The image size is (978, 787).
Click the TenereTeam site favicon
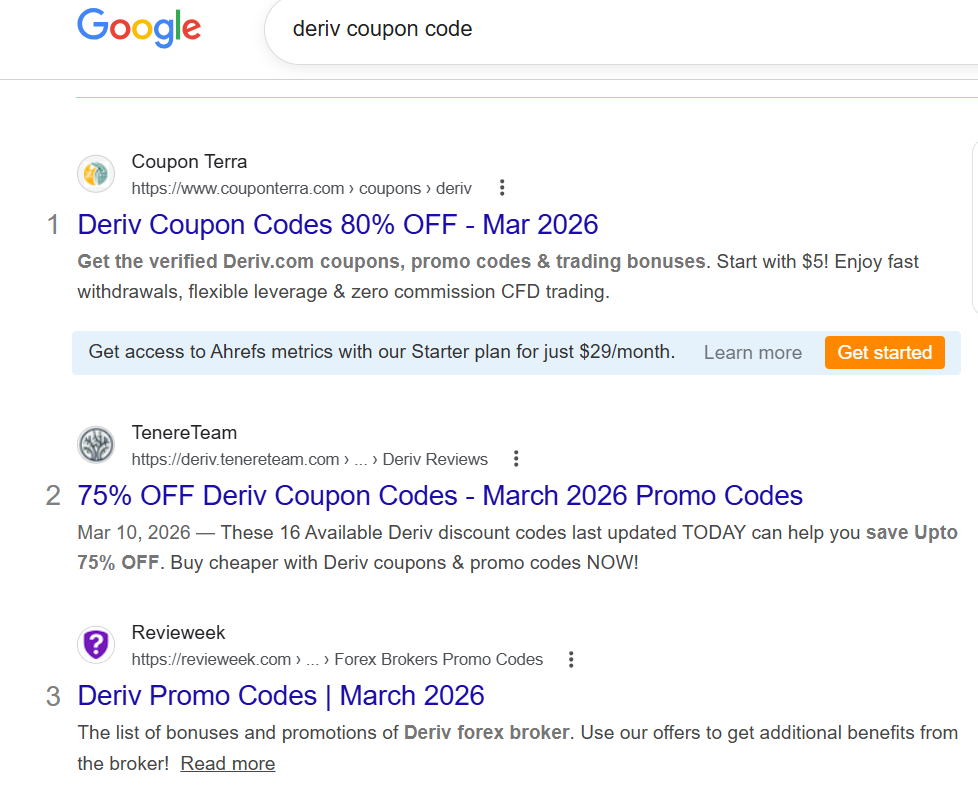[96, 444]
